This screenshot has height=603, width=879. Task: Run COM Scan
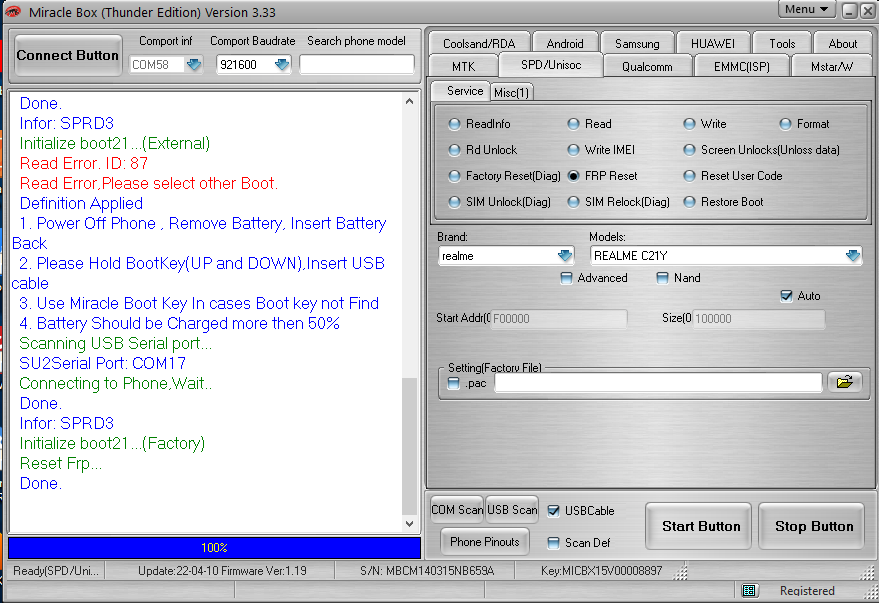point(457,509)
